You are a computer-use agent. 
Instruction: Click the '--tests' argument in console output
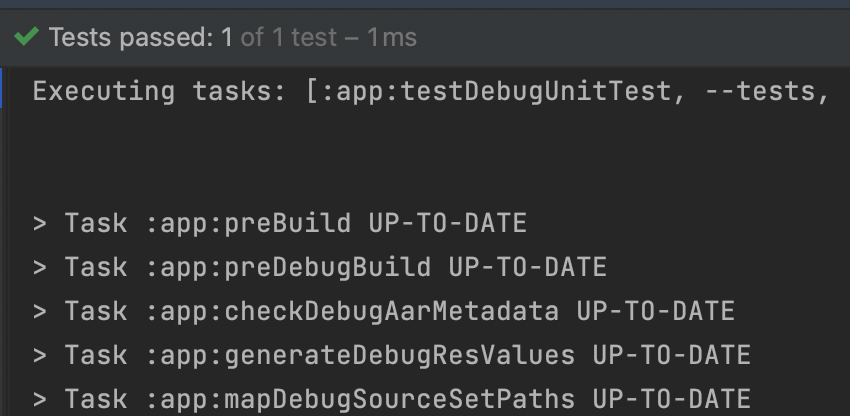tap(759, 92)
